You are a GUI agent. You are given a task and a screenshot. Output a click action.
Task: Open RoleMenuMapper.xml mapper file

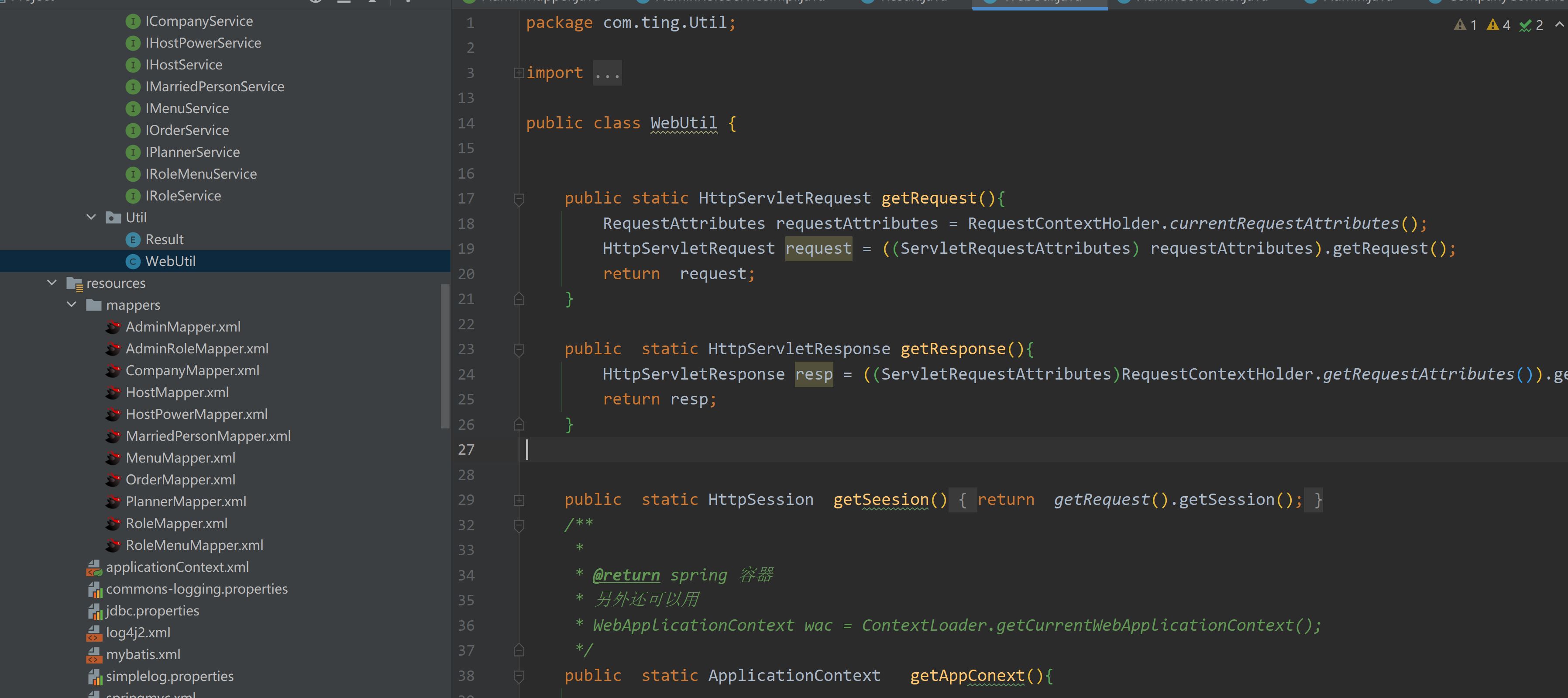[x=194, y=546]
